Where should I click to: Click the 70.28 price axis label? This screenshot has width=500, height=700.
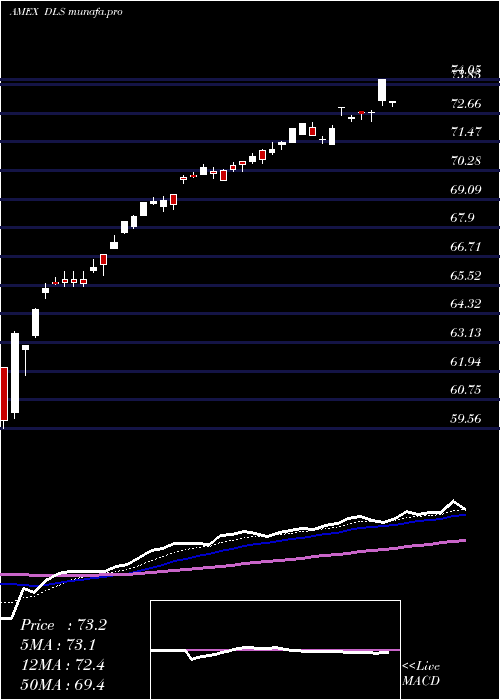(x=466, y=161)
